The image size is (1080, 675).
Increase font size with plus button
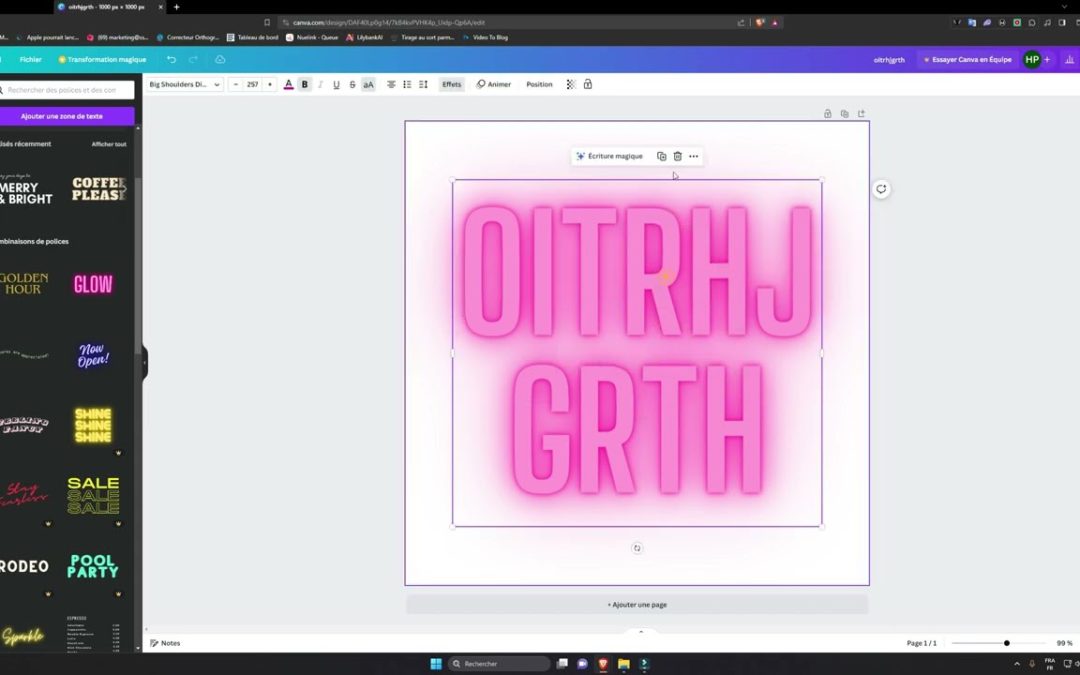(x=270, y=85)
